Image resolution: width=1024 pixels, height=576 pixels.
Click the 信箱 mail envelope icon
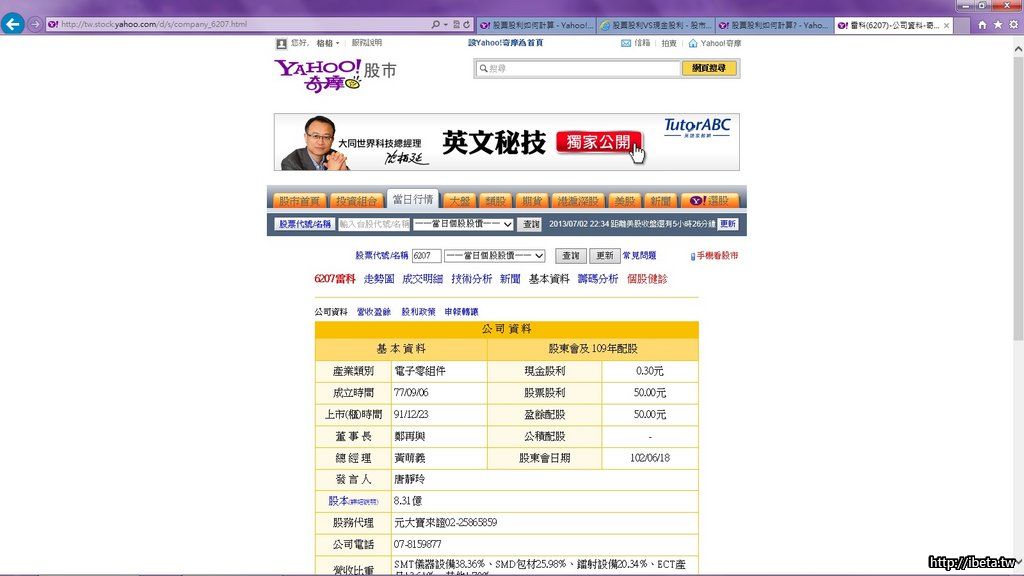pyautogui.click(x=627, y=43)
